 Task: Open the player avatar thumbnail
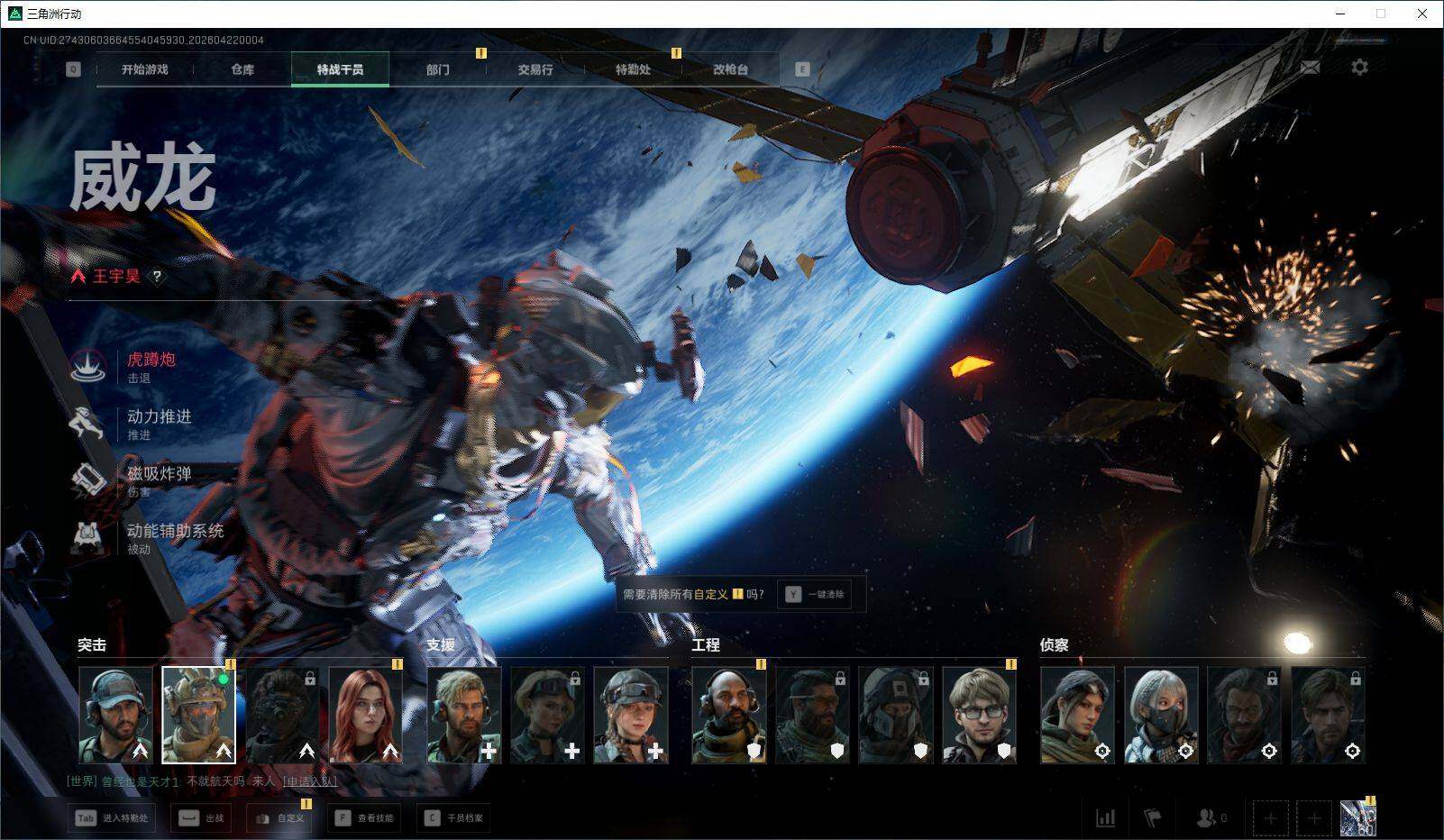(x=1358, y=818)
